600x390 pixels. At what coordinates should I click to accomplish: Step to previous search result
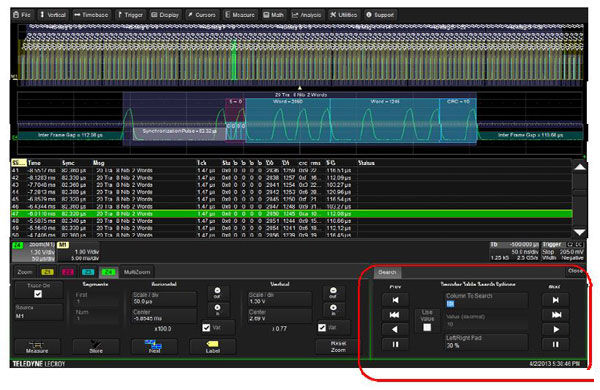tap(395, 330)
